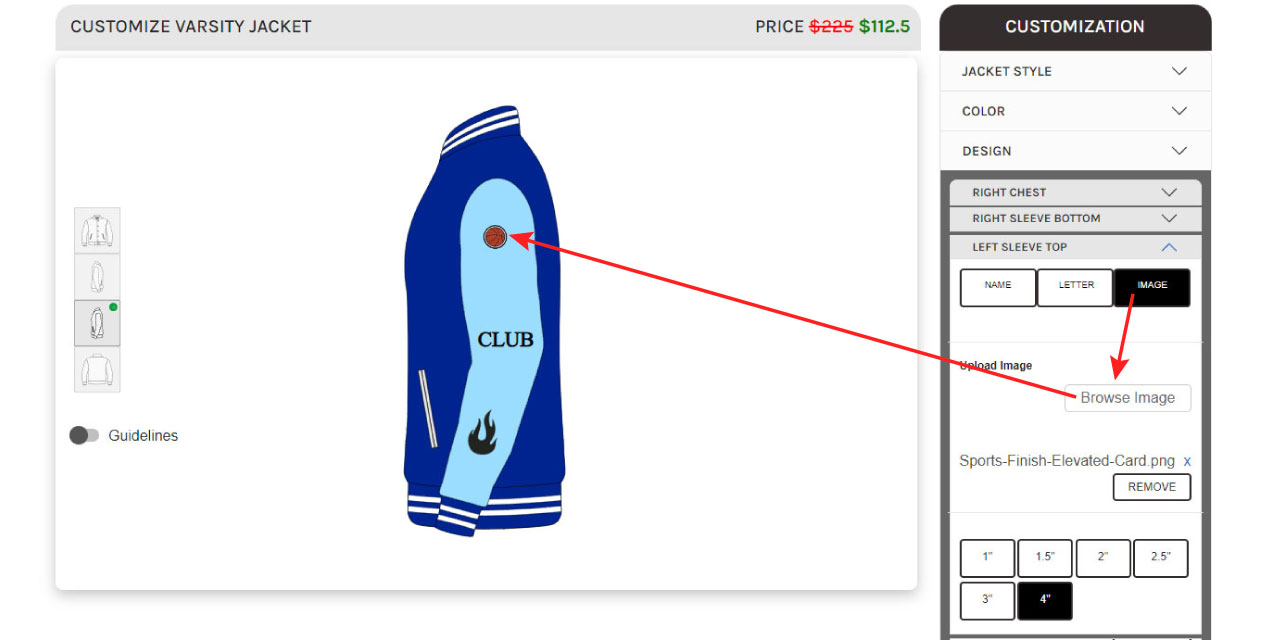Toggle the Guidelines switch
1280x640 pixels.
coord(84,435)
